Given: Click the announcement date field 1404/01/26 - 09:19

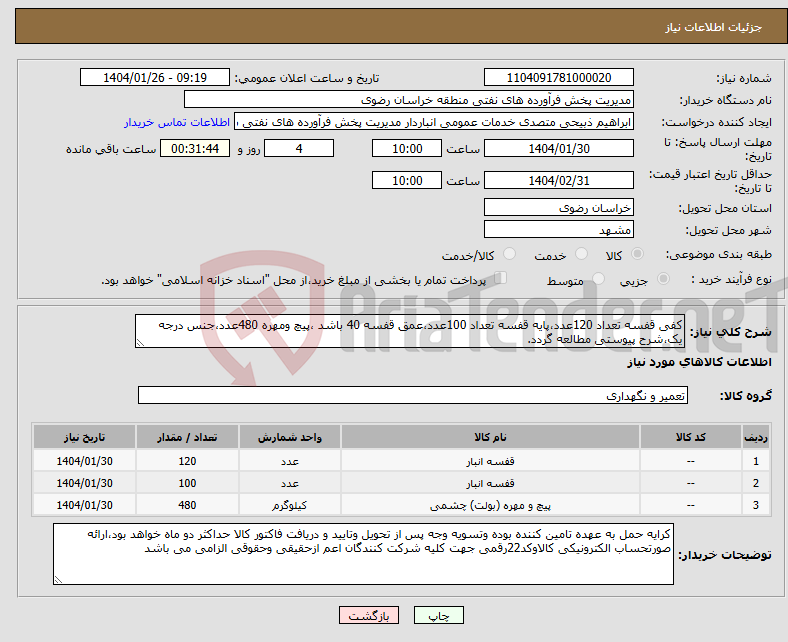Looking at the screenshot, I should click(x=155, y=77).
